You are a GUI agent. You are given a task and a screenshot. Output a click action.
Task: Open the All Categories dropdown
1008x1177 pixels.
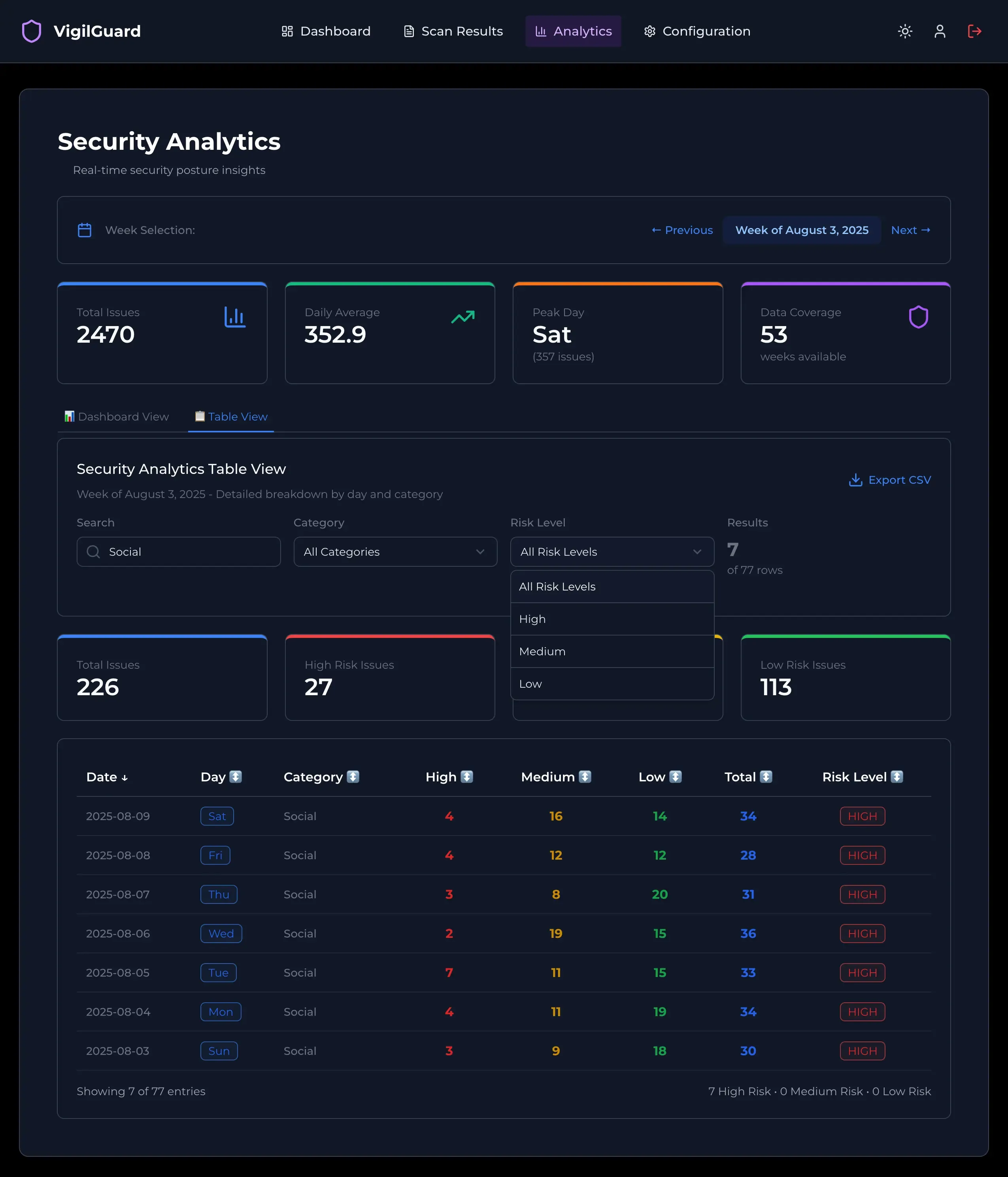coord(395,552)
